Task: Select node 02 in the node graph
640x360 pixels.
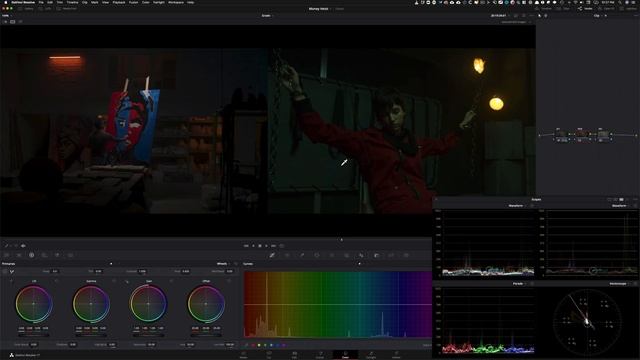Action: (x=582, y=134)
